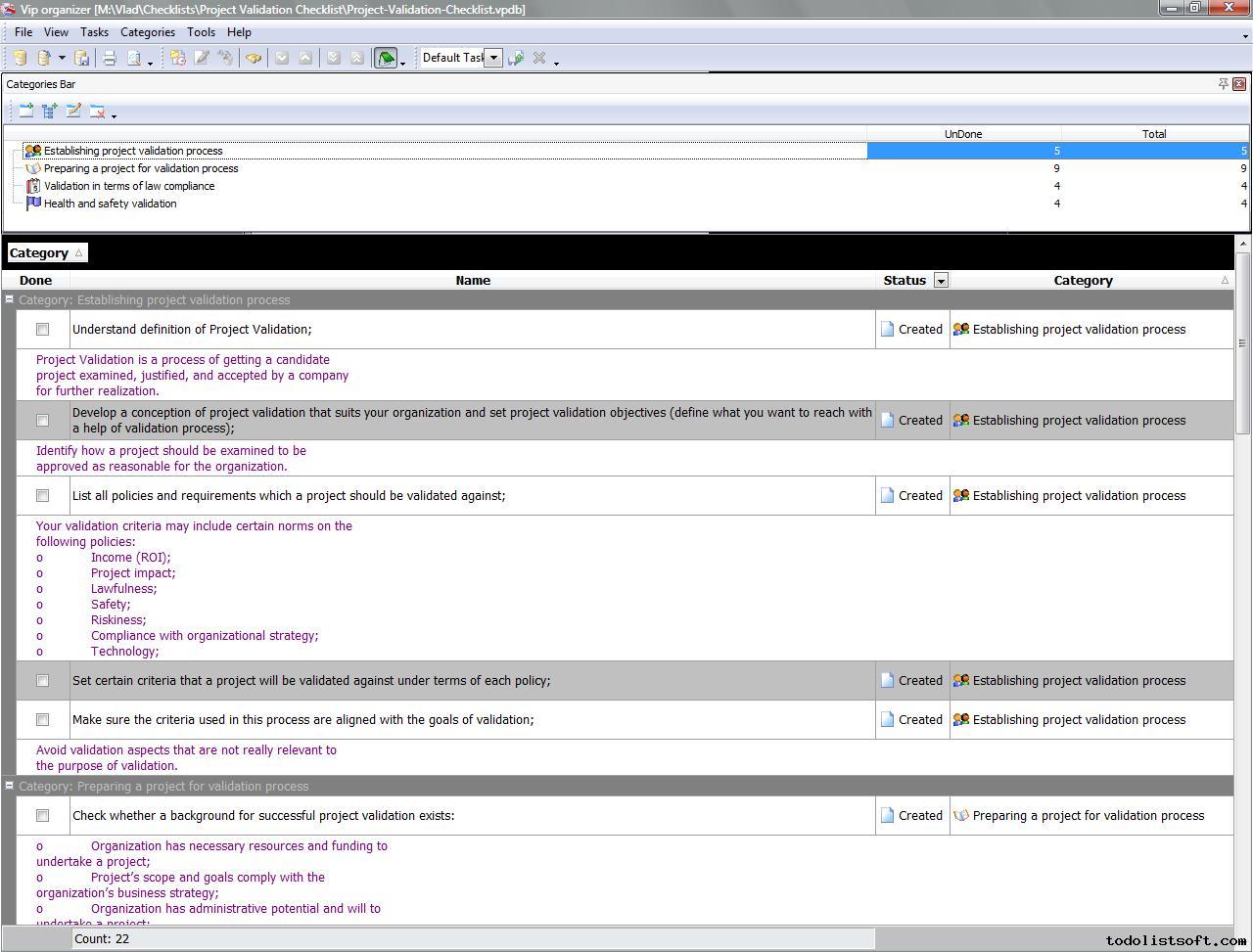The width and height of the screenshot is (1253, 952).
Task: Open the Default Task dropdown
Action: point(492,57)
